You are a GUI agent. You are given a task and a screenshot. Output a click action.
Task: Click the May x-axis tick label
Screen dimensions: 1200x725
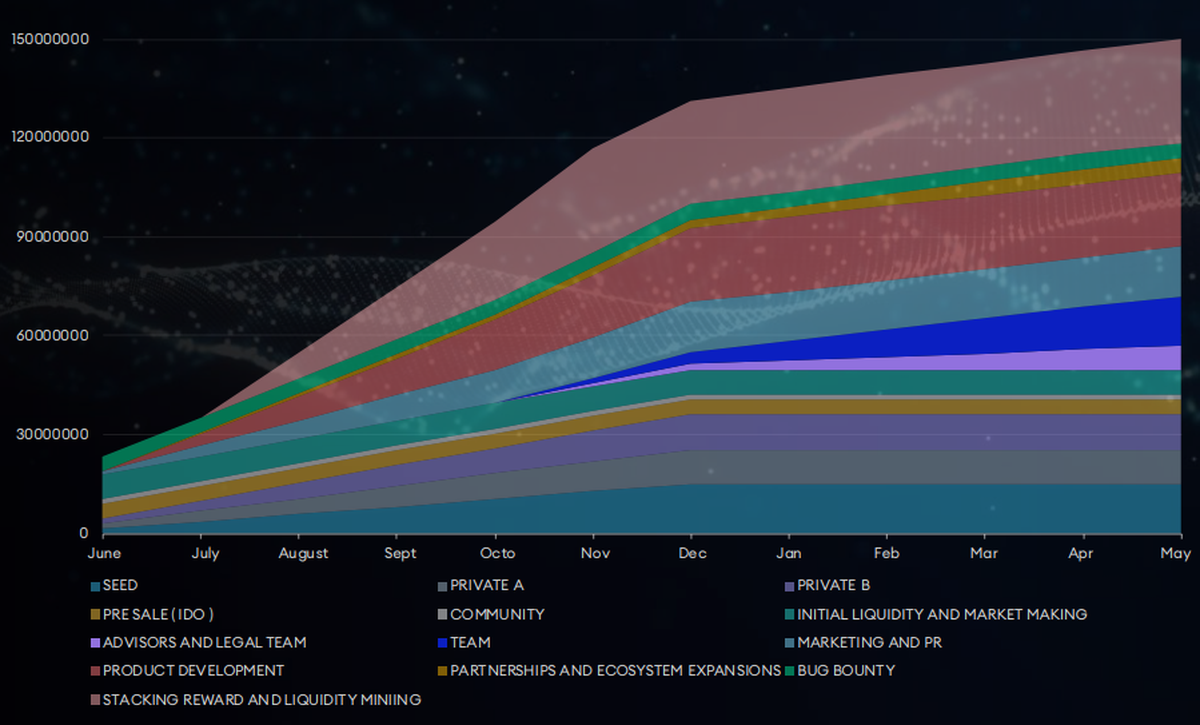click(1177, 553)
